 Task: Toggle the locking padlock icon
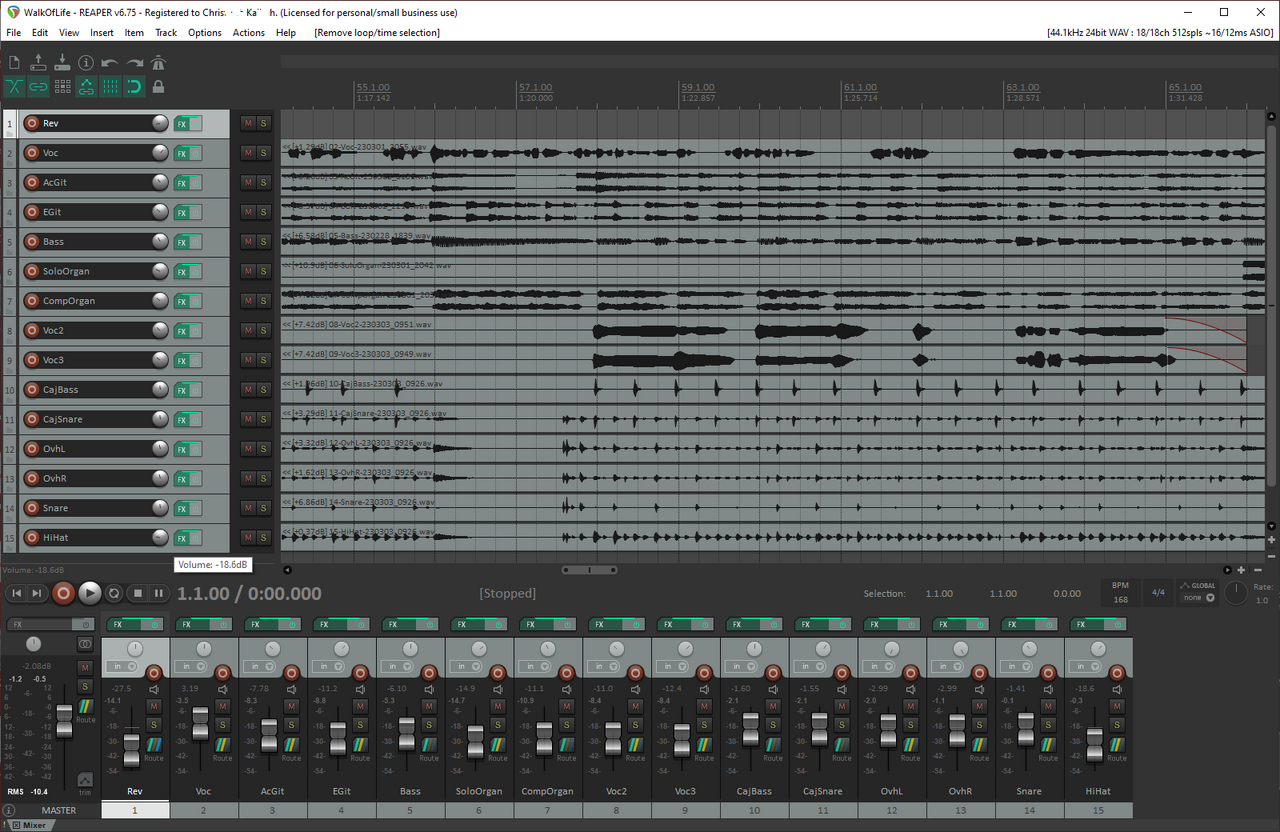pos(158,87)
